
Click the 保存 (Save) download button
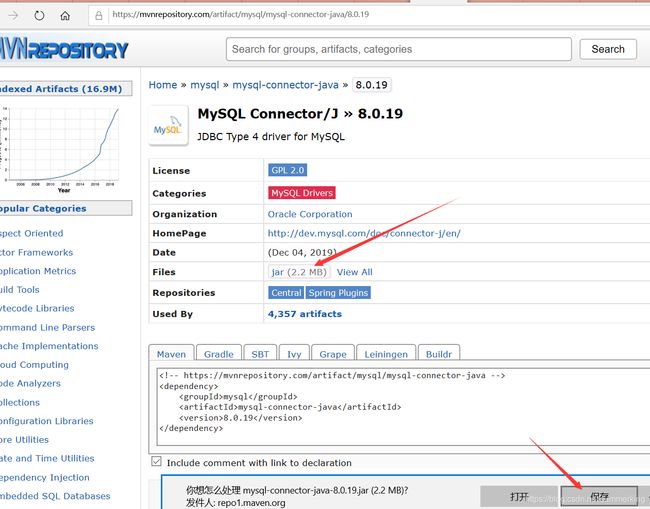tap(599, 496)
